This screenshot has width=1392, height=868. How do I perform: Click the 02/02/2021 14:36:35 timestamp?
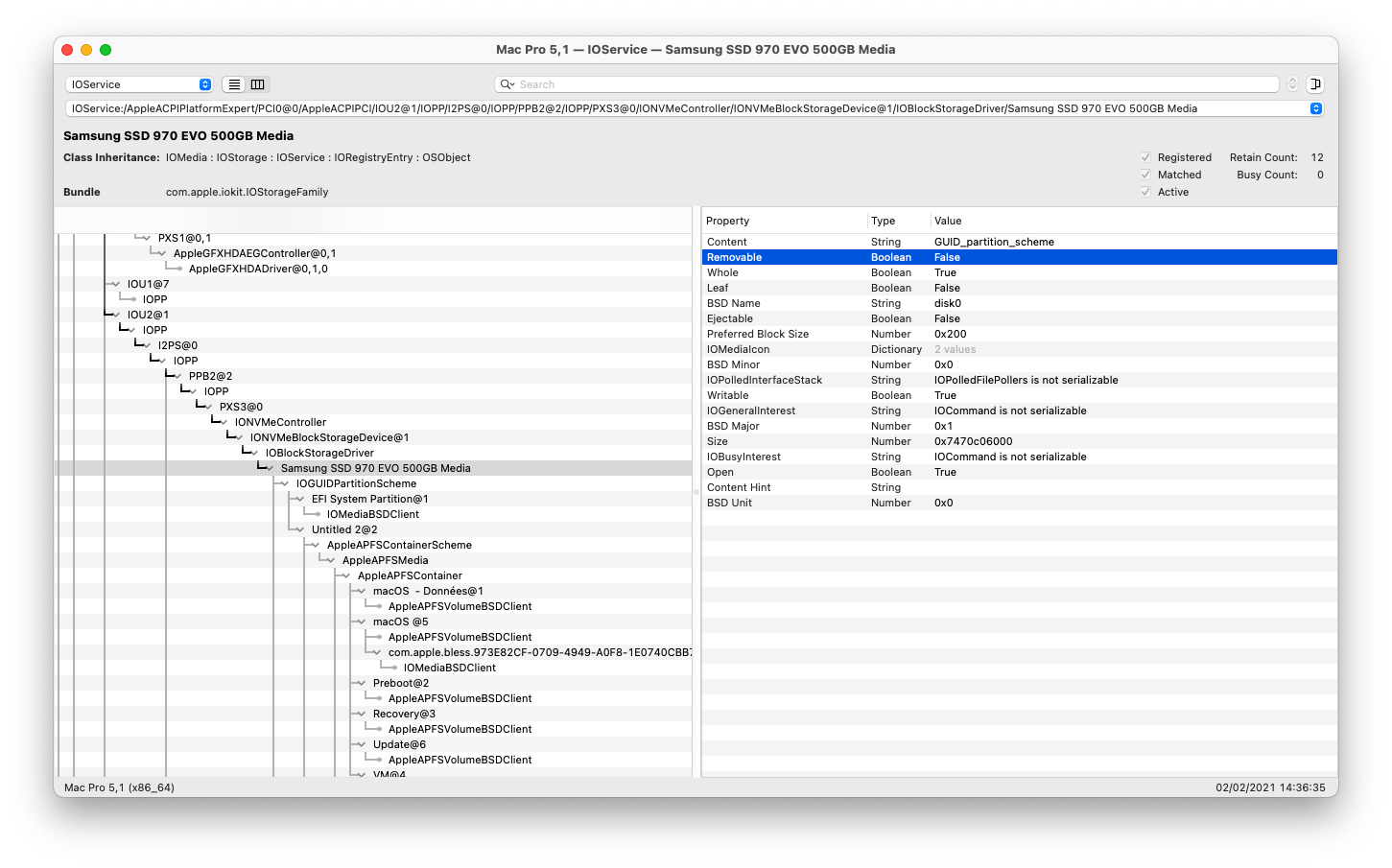coord(1271,787)
